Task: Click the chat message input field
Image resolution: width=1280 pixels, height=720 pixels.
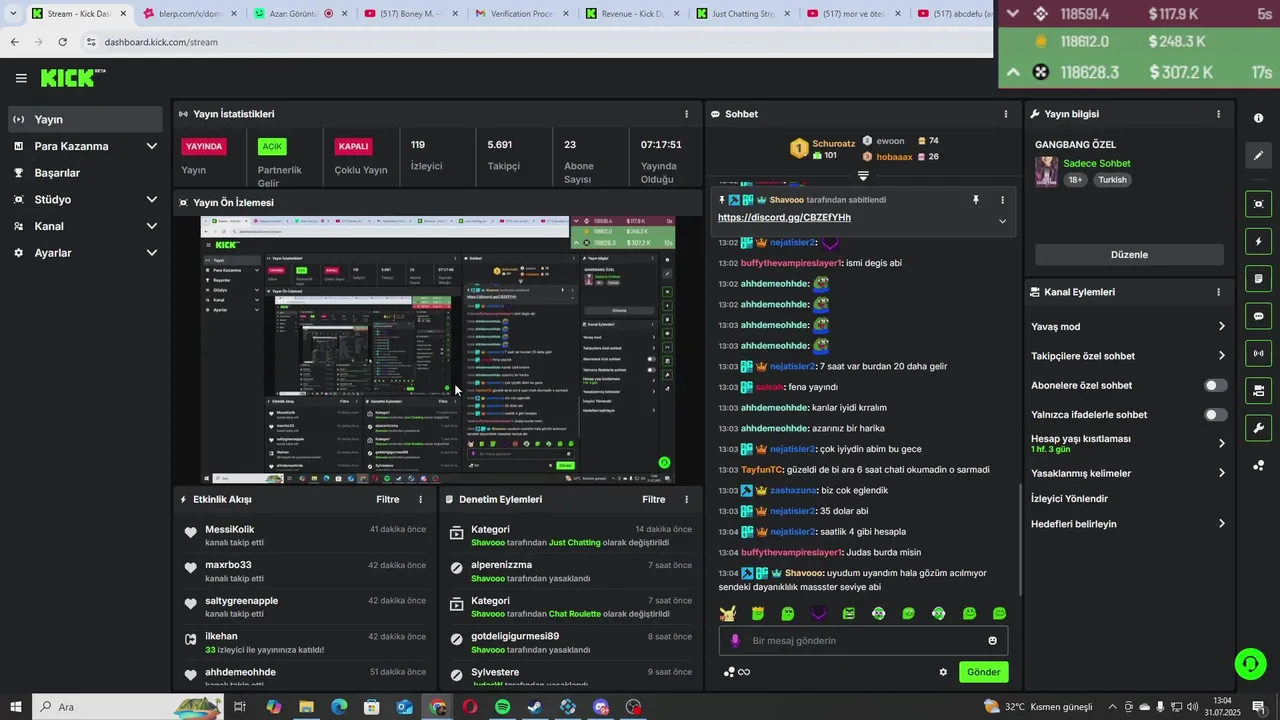Action: 863,641
